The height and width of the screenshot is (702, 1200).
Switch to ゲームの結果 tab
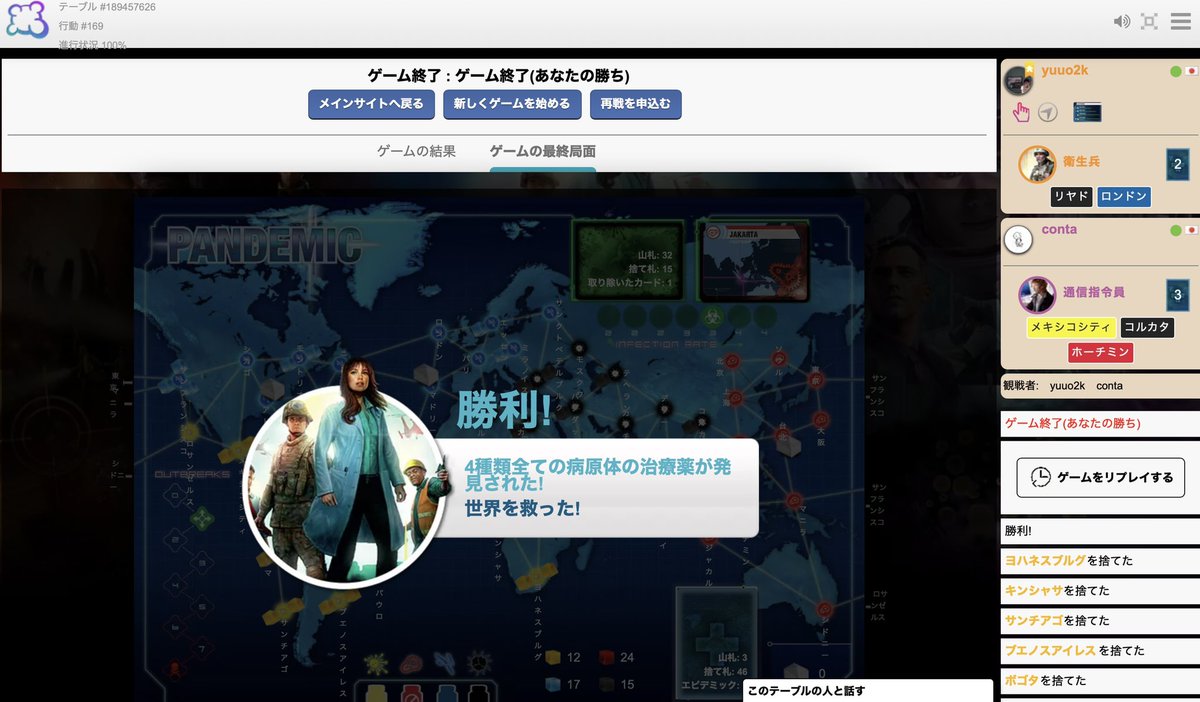pyautogui.click(x=416, y=152)
